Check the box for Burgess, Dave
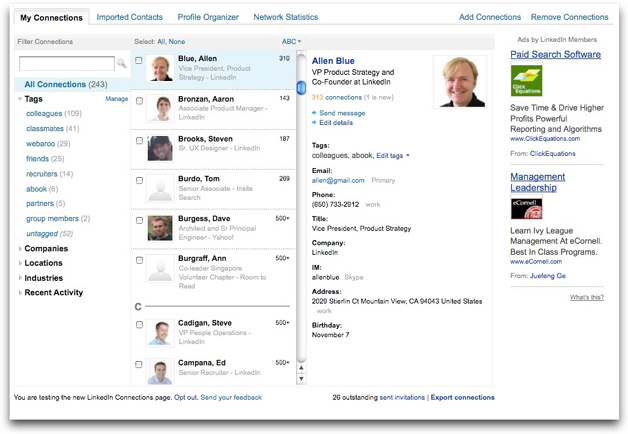Image resolution: width=628 pixels, height=434 pixels. click(x=139, y=220)
